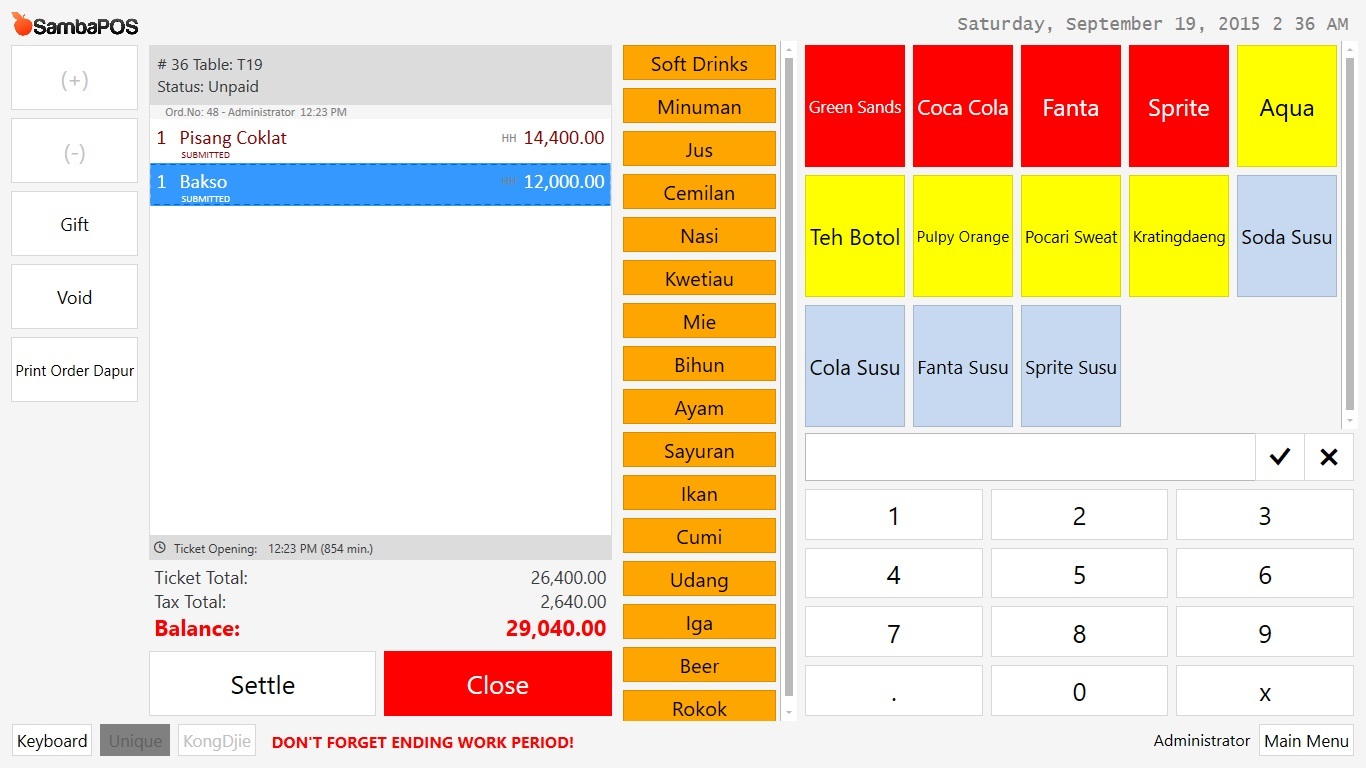Click Print Order Dapur button
Image resolution: width=1366 pixels, height=768 pixels.
[x=74, y=370]
